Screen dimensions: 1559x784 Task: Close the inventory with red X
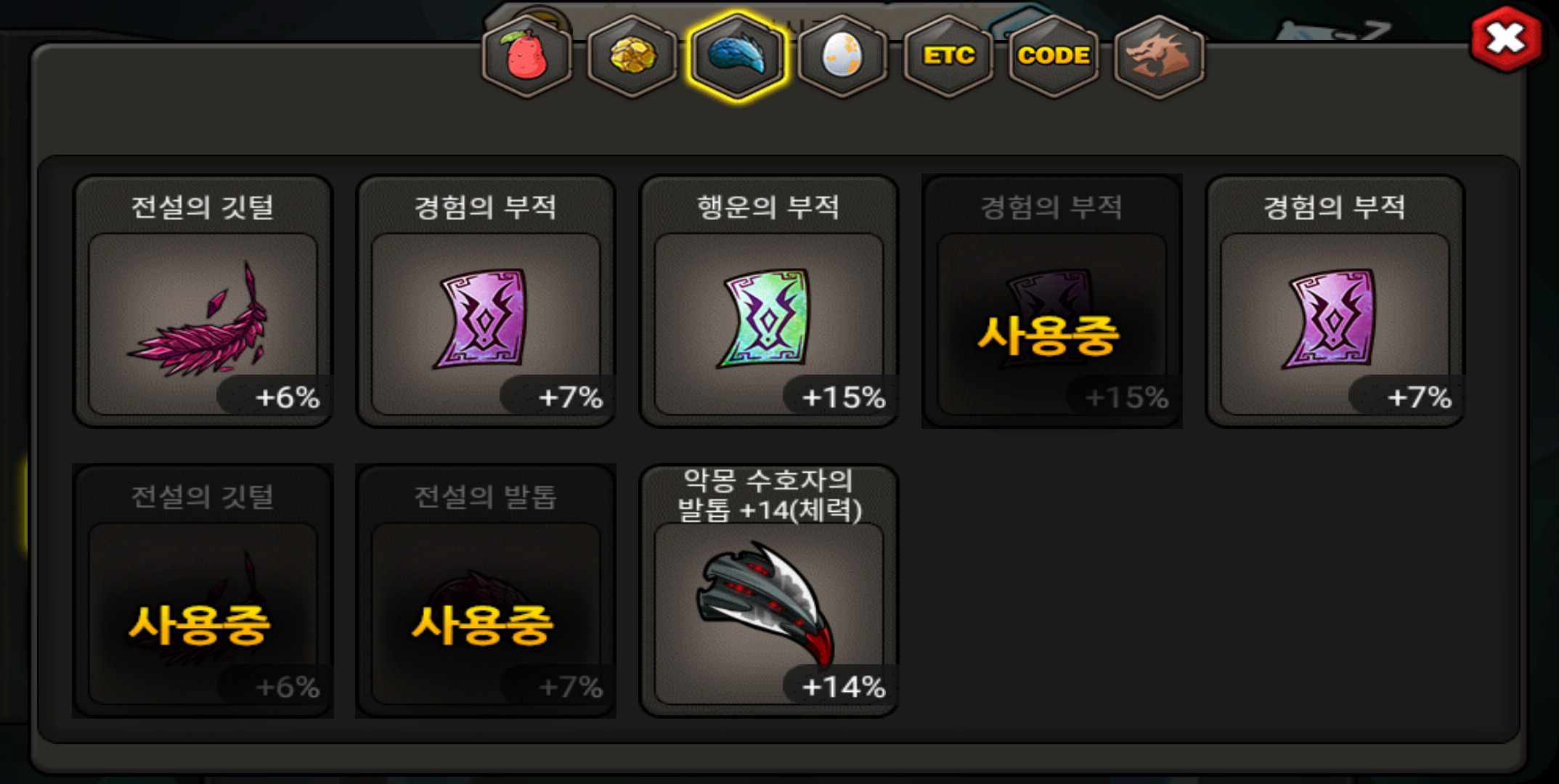click(x=1506, y=38)
